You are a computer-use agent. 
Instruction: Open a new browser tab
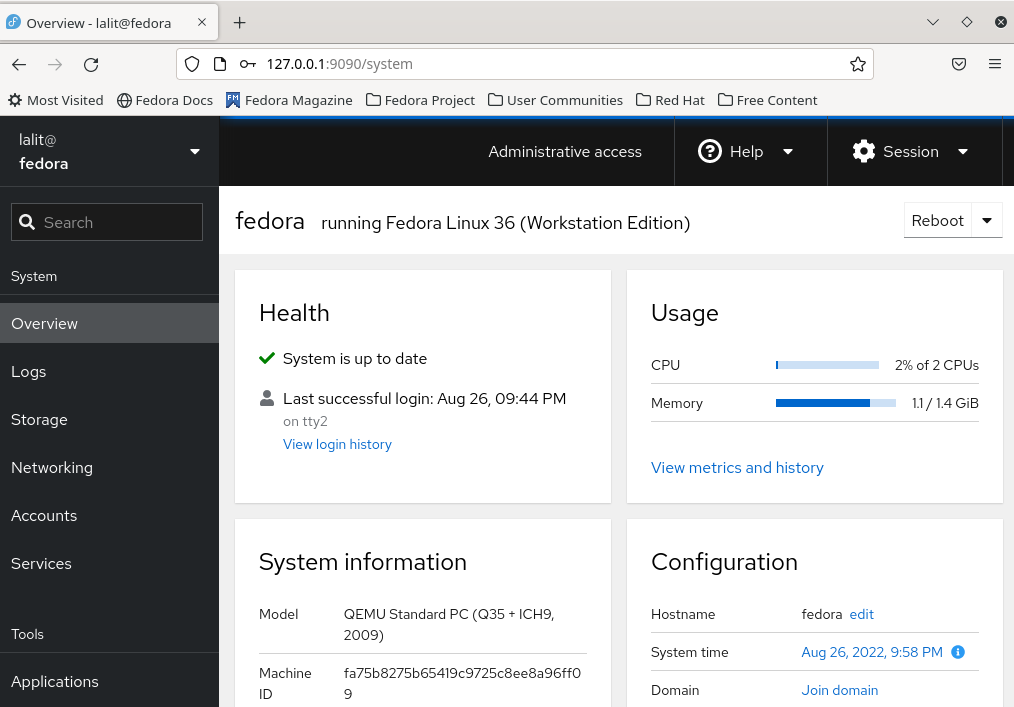240,22
